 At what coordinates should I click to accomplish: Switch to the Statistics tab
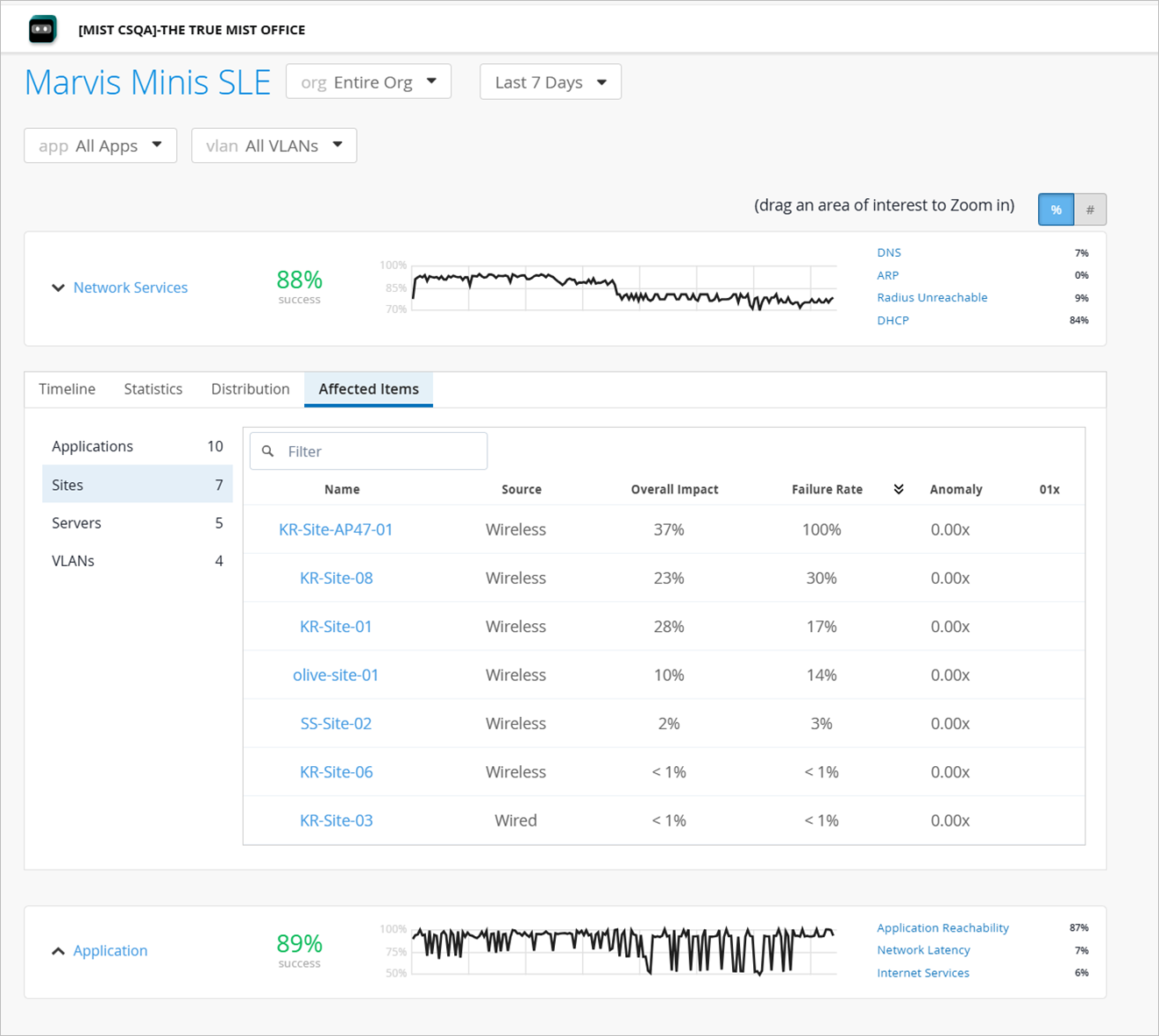tap(153, 389)
